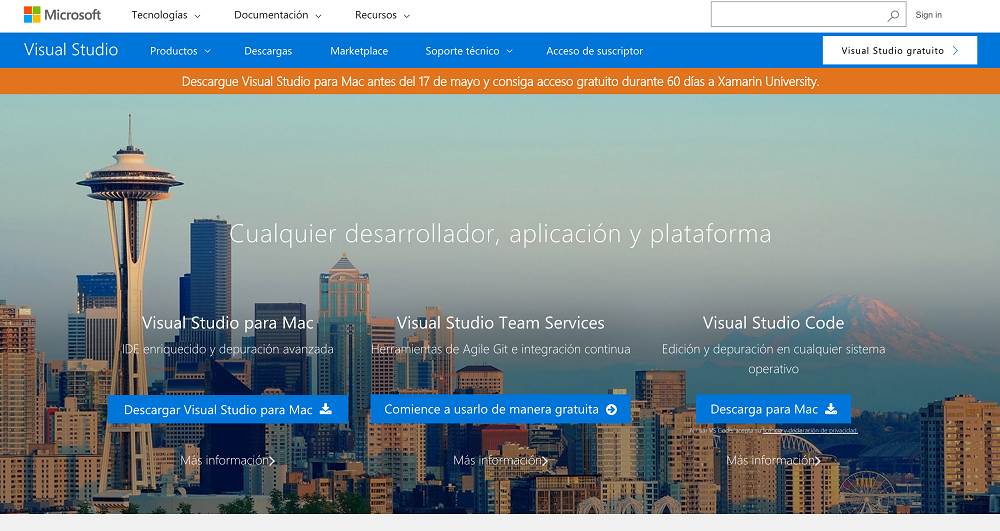Expand the Recursos dropdown
The height and width of the screenshot is (531, 1000).
[x=382, y=15]
